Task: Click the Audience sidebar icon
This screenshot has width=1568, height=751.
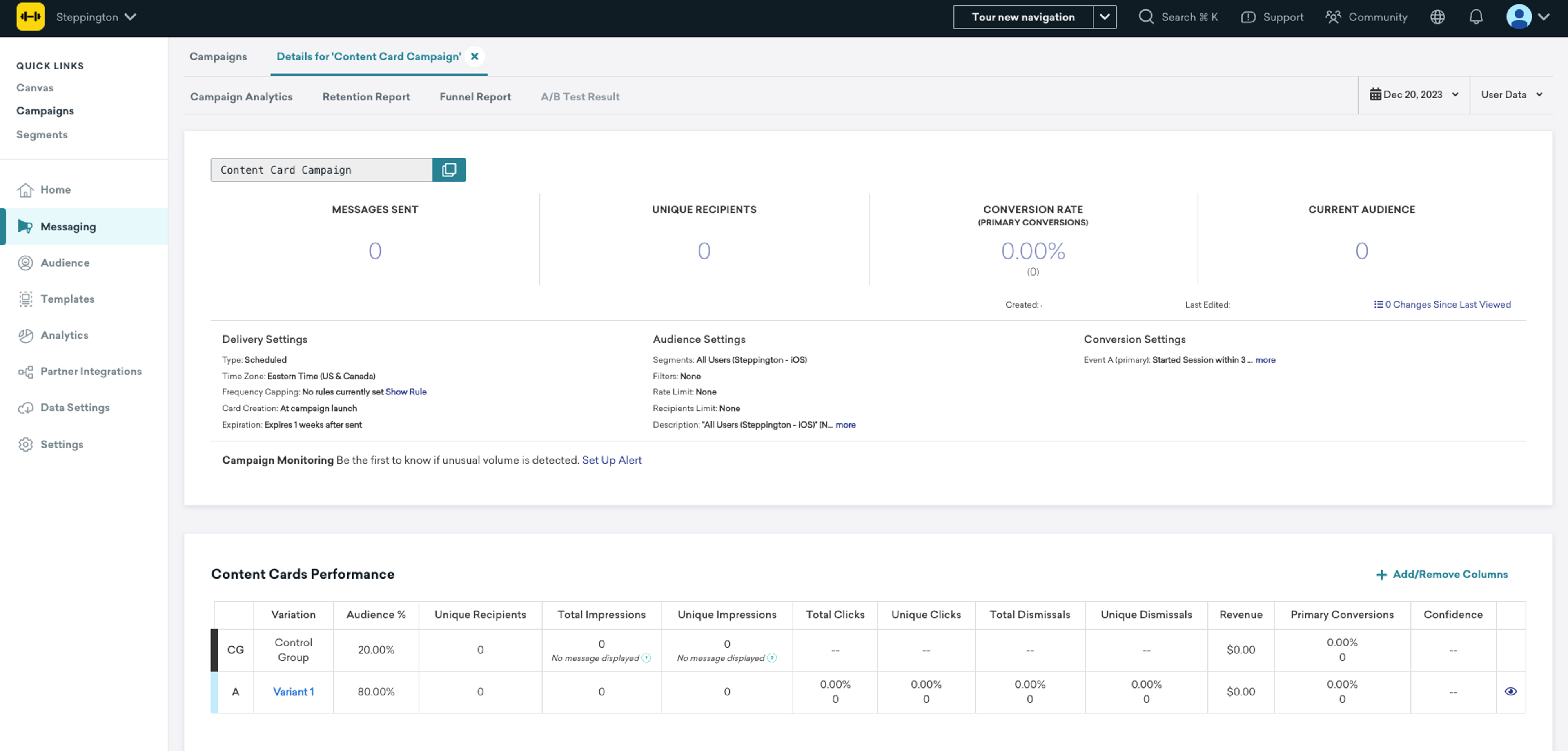Action: [x=26, y=263]
